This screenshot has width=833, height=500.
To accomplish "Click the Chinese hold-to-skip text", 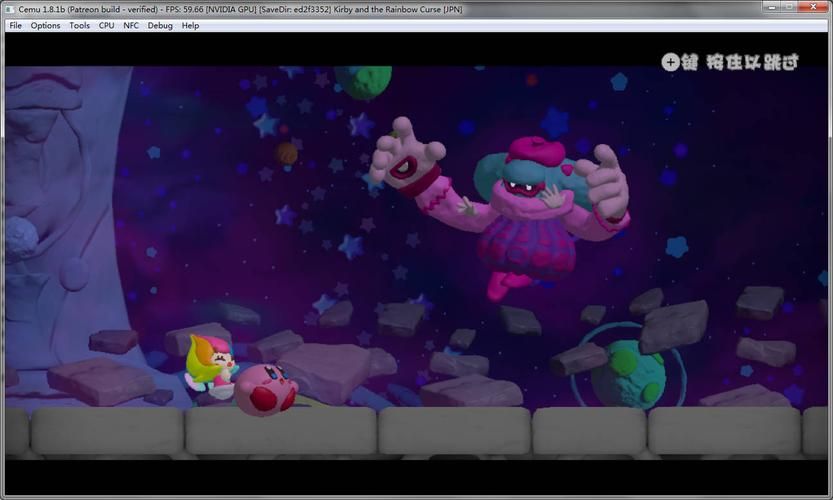I will (740, 62).
